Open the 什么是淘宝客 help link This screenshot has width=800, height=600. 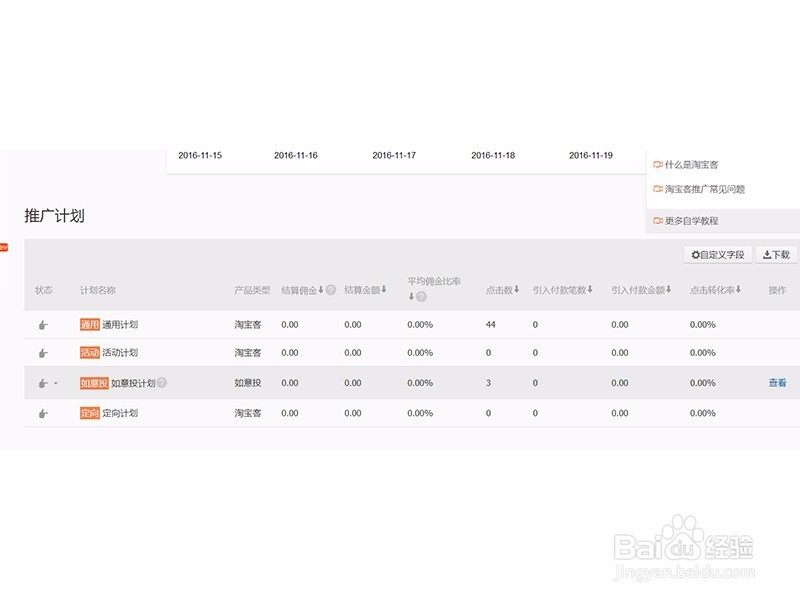tap(690, 164)
